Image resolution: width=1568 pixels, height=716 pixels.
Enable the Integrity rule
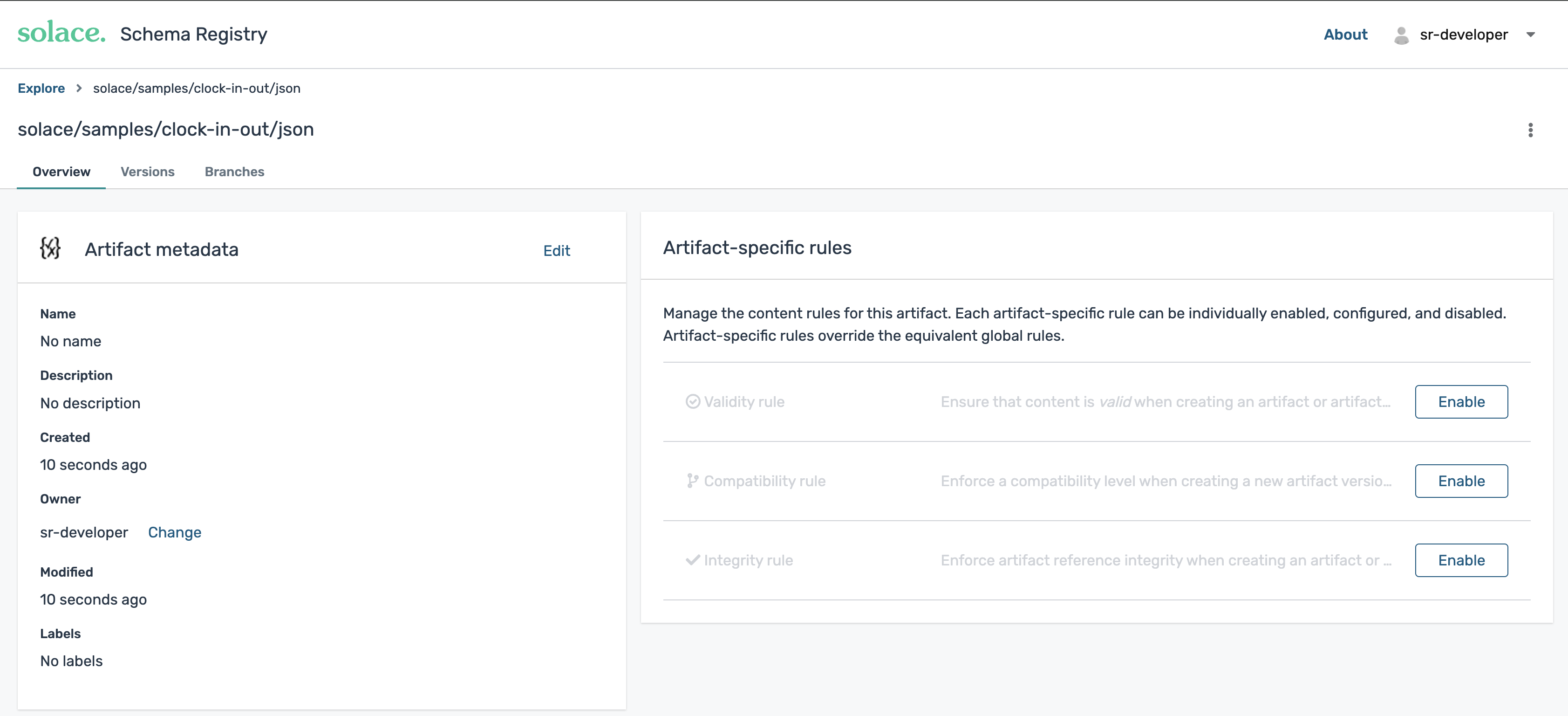(1461, 560)
